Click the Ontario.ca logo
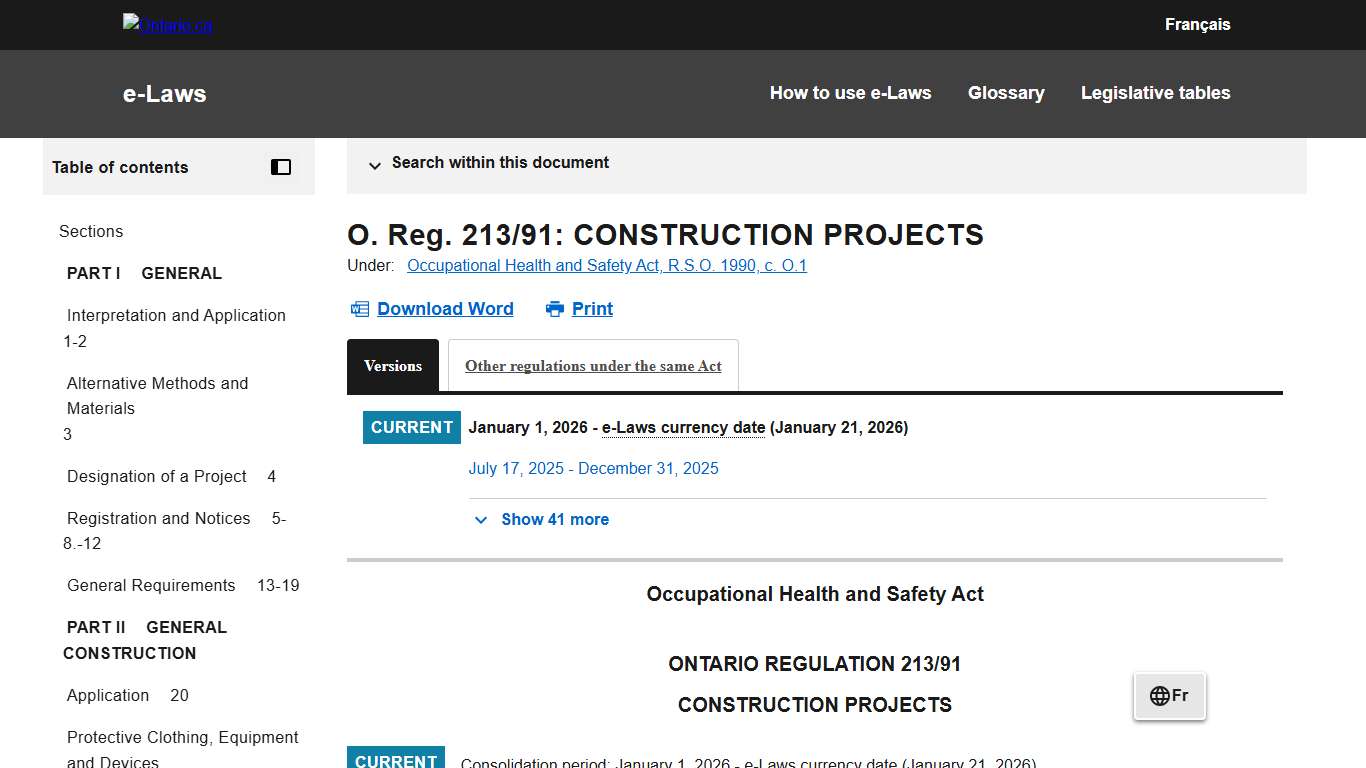 pyautogui.click(x=167, y=24)
